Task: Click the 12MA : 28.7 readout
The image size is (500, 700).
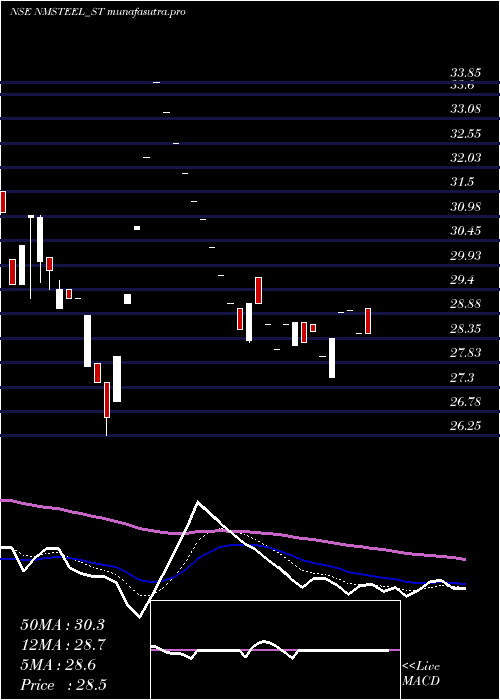Action: click(62, 645)
